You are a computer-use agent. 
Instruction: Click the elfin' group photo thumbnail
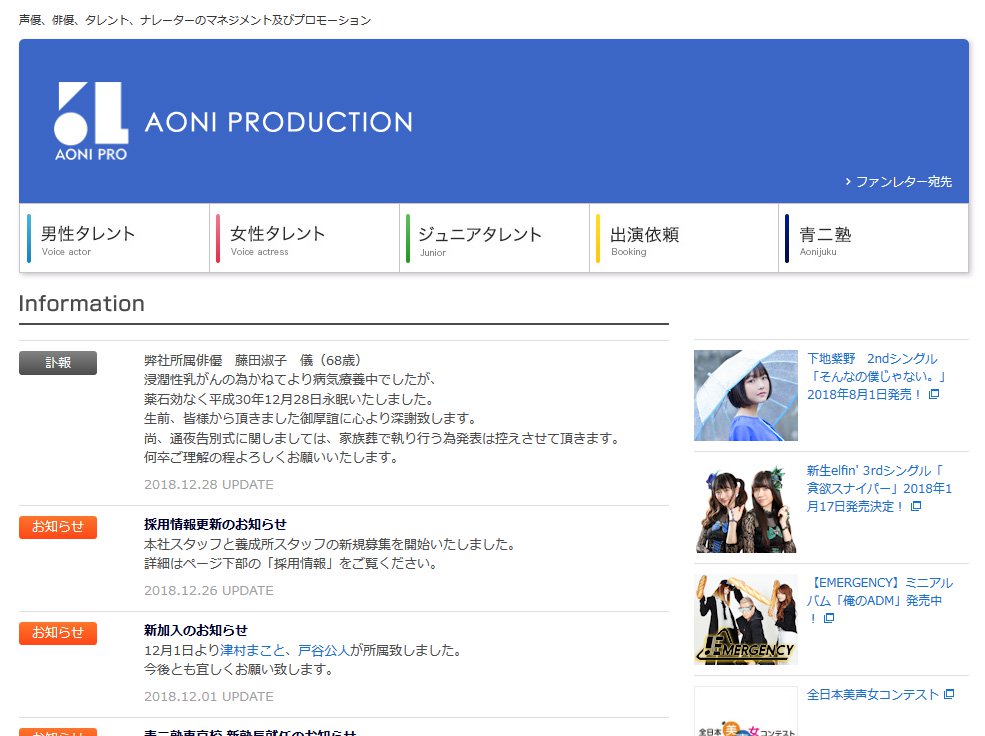point(745,507)
